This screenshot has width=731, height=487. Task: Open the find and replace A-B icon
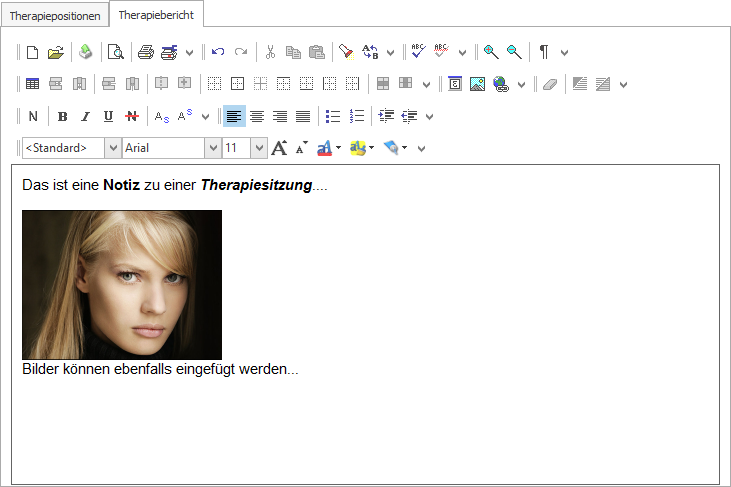370,52
